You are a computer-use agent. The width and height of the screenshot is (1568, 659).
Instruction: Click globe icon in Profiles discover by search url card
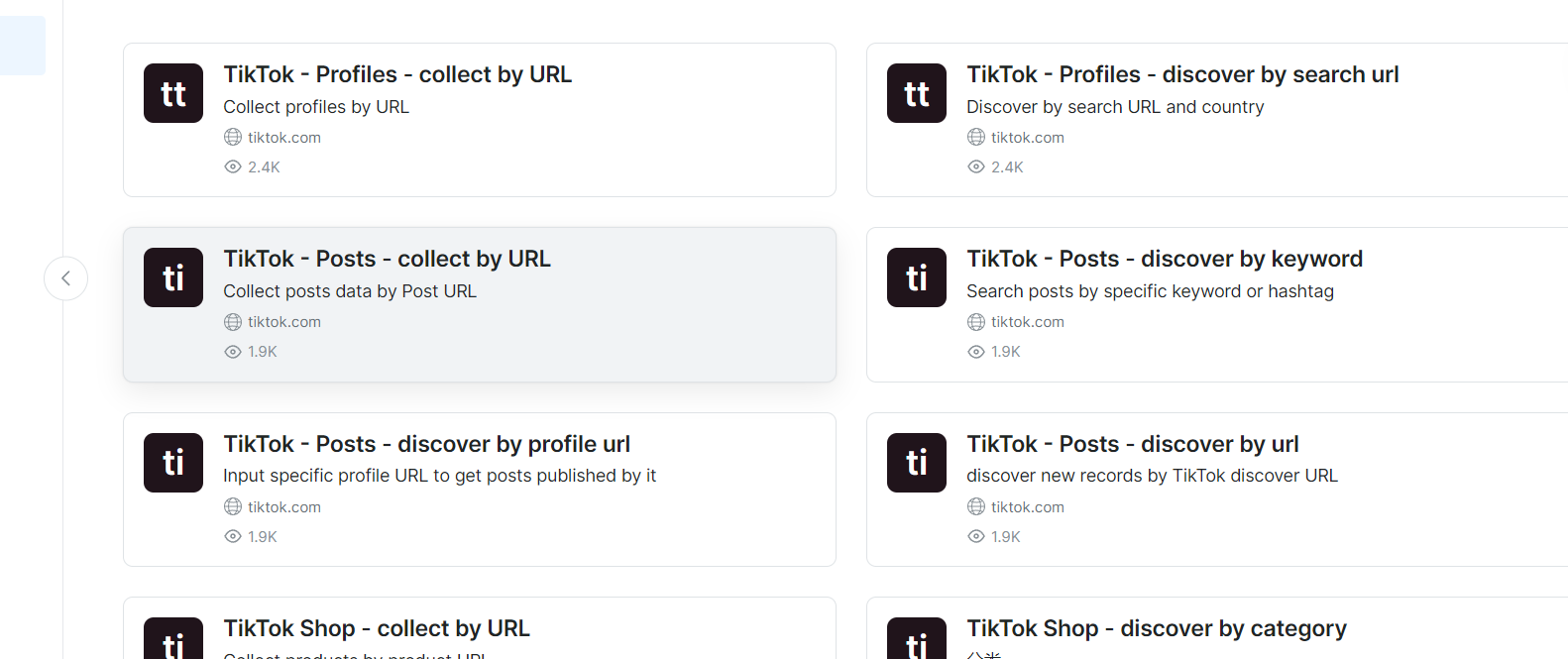[x=976, y=137]
